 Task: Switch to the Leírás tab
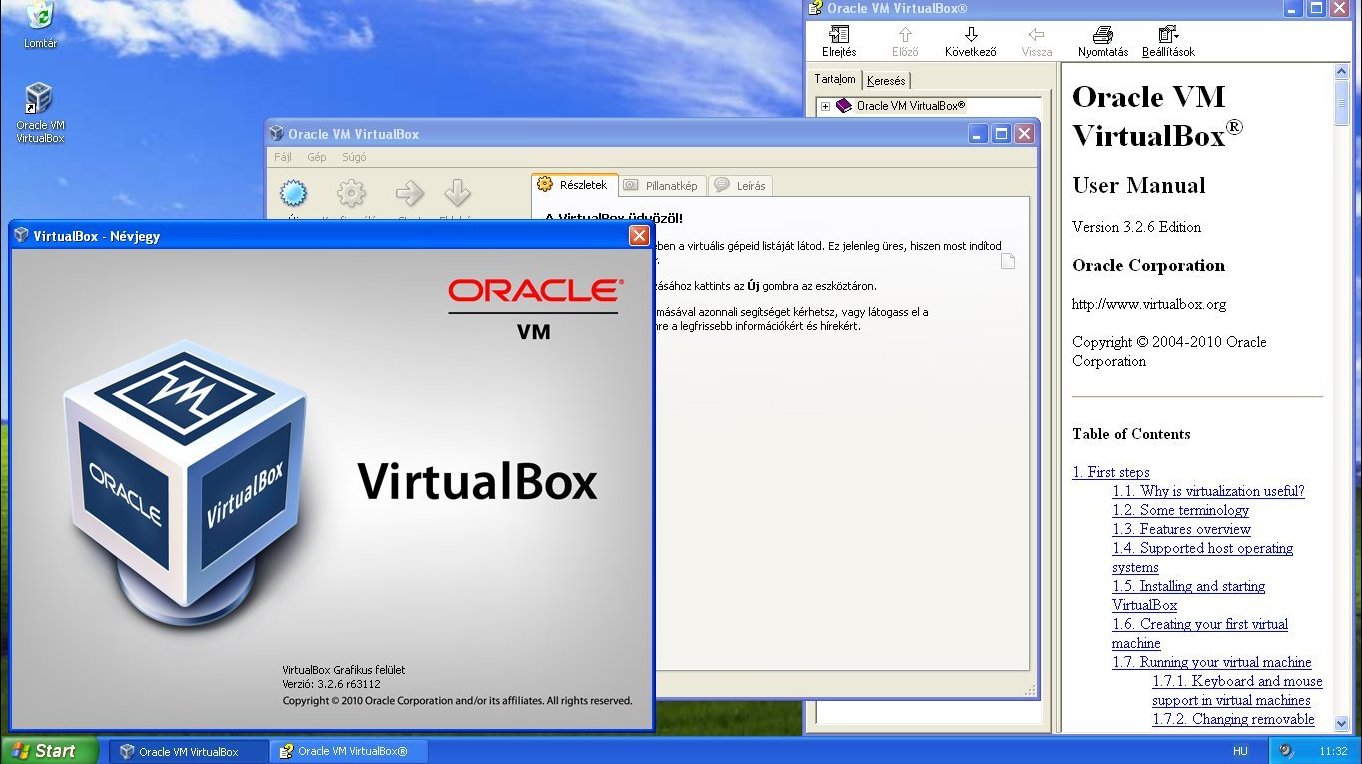[741, 185]
